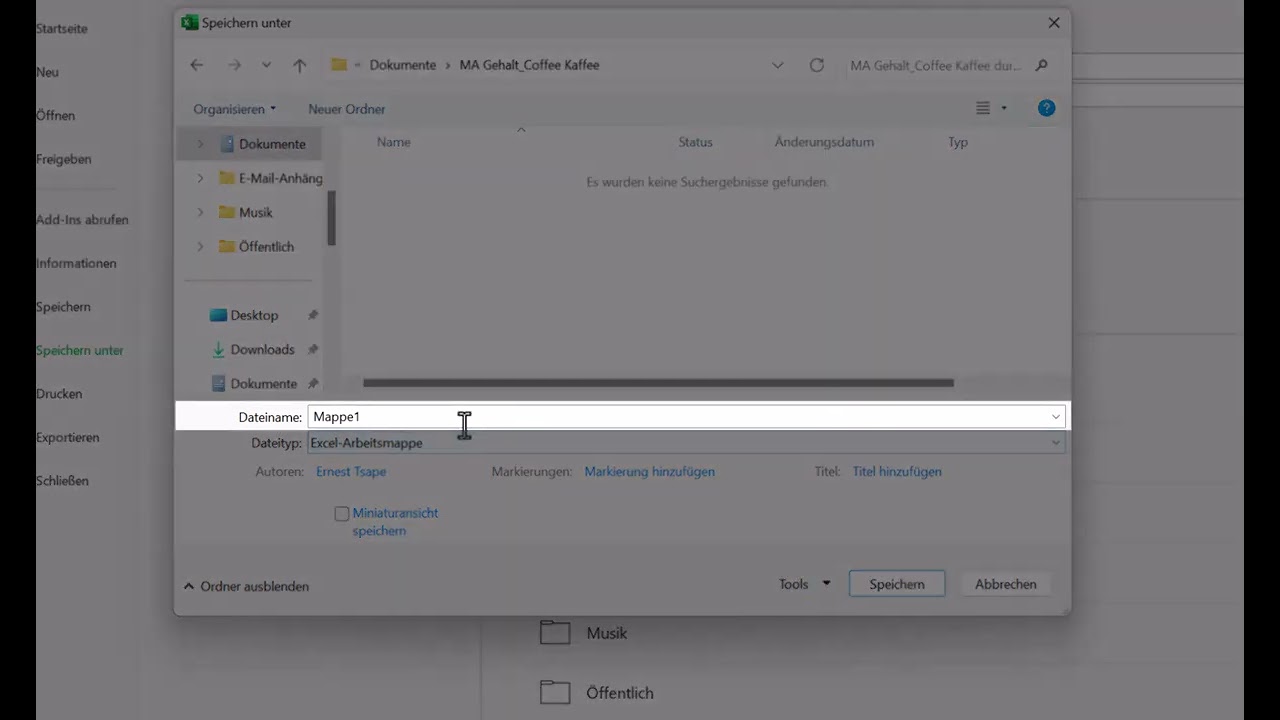Image resolution: width=1280 pixels, height=720 pixels.
Task: Select Freigeben in Excel backstage menu
Action: pos(63,159)
